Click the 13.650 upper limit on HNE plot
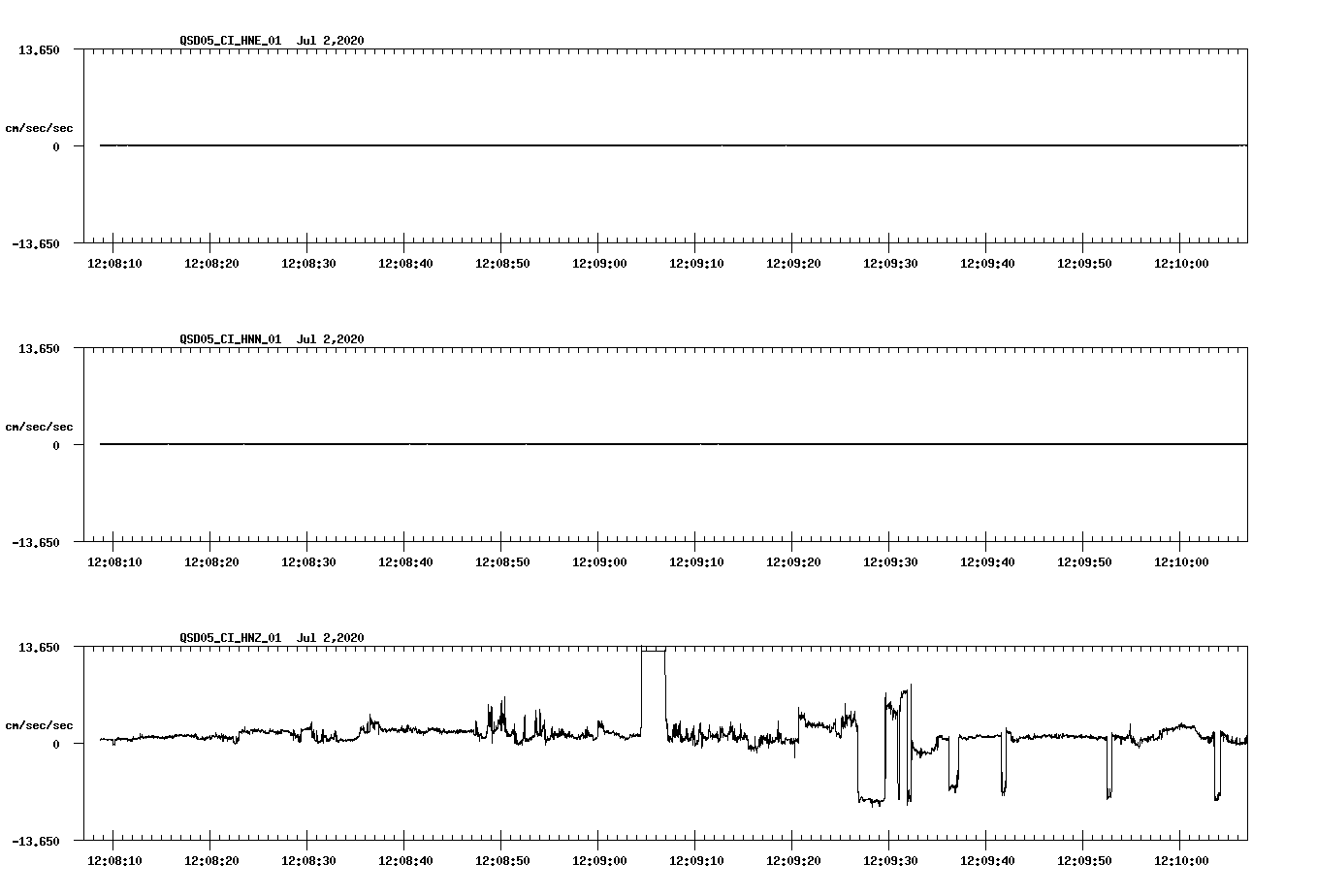The width and height of the screenshot is (1317, 896). coord(40,49)
